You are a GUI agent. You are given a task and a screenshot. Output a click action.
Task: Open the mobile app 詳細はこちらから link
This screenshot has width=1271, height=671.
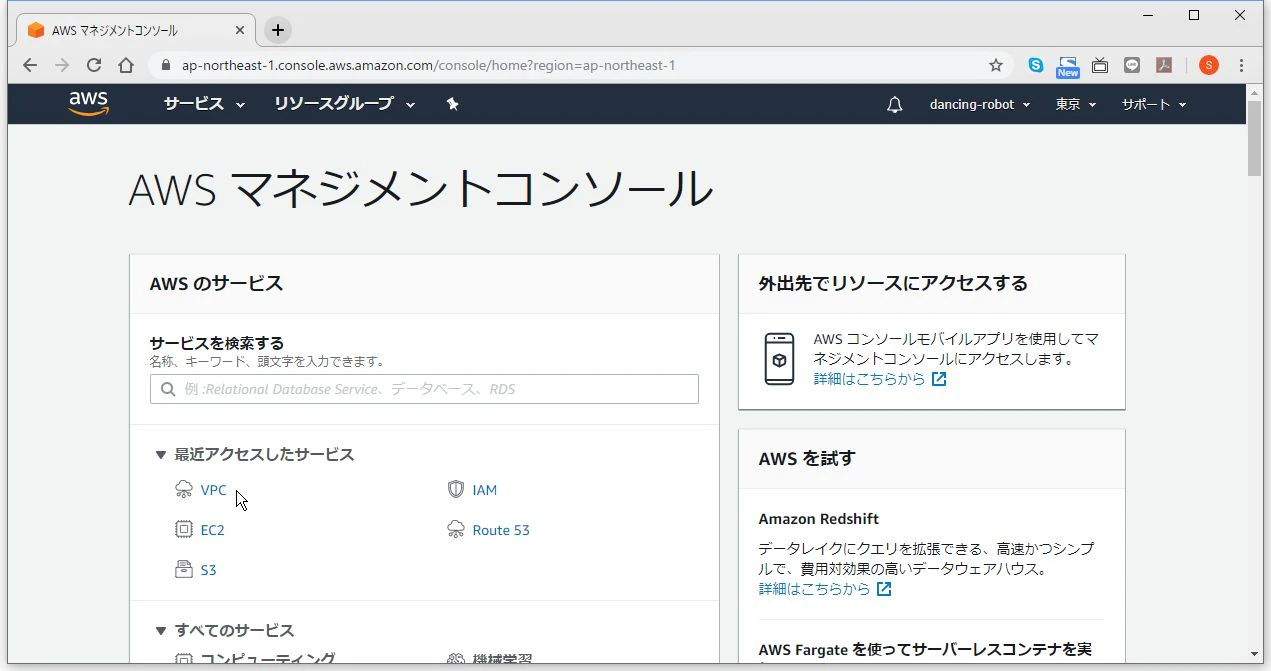tap(869, 379)
